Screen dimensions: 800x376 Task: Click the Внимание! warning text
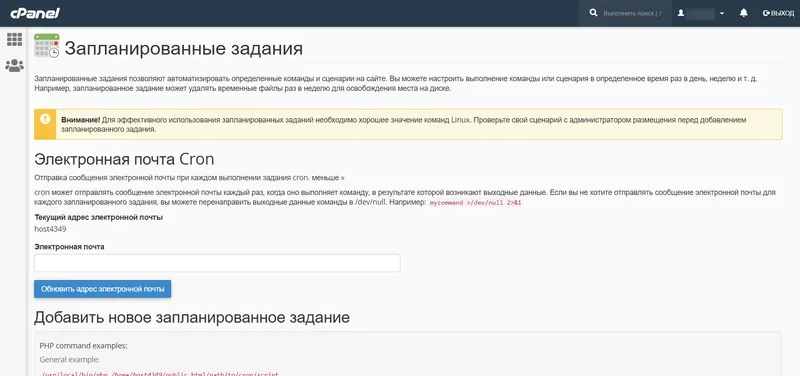pyautogui.click(x=81, y=120)
